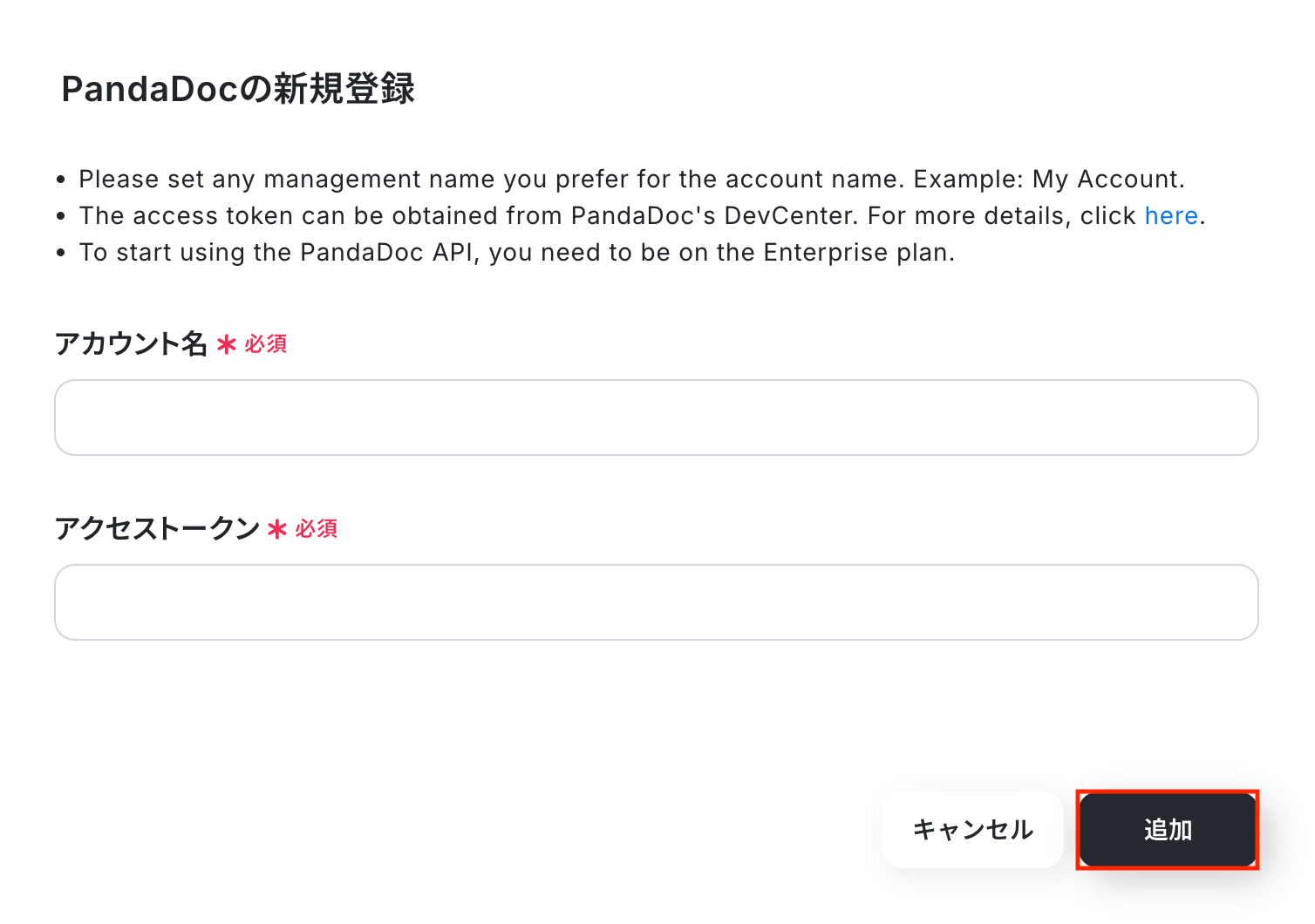
Task: Click the red asterisk beside アクセストークン
Action: coord(277,529)
